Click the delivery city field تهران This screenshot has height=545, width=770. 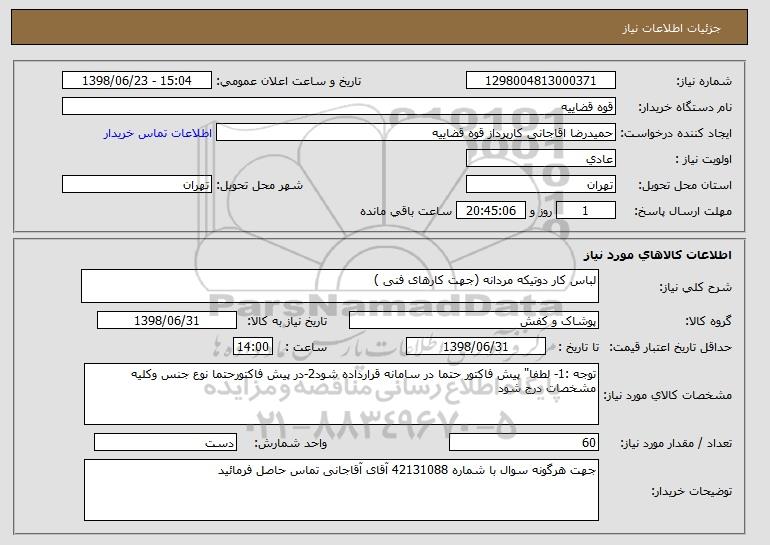pyautogui.click(x=137, y=185)
